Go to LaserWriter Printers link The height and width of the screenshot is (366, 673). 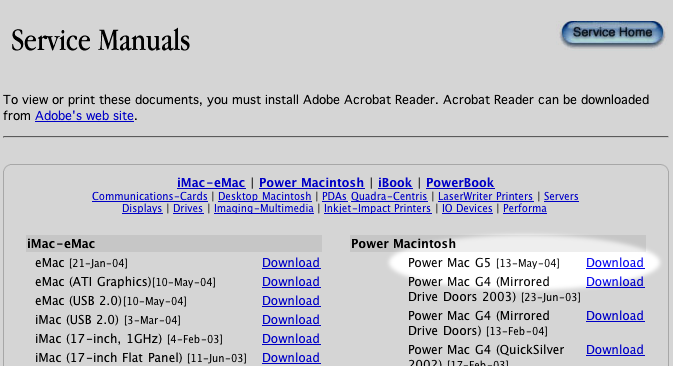point(485,197)
